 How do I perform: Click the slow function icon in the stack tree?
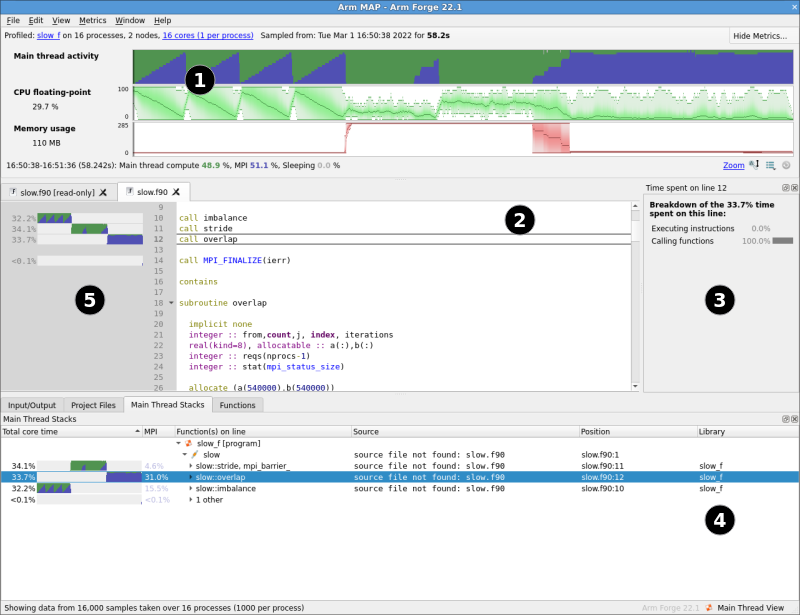pos(195,455)
